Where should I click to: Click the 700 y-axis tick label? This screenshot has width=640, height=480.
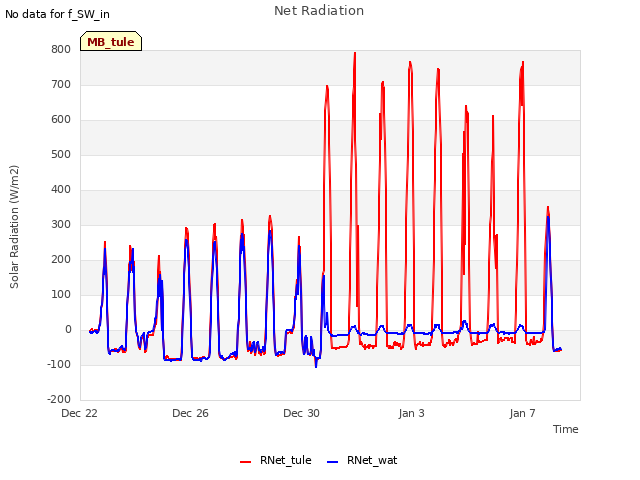(61, 84)
